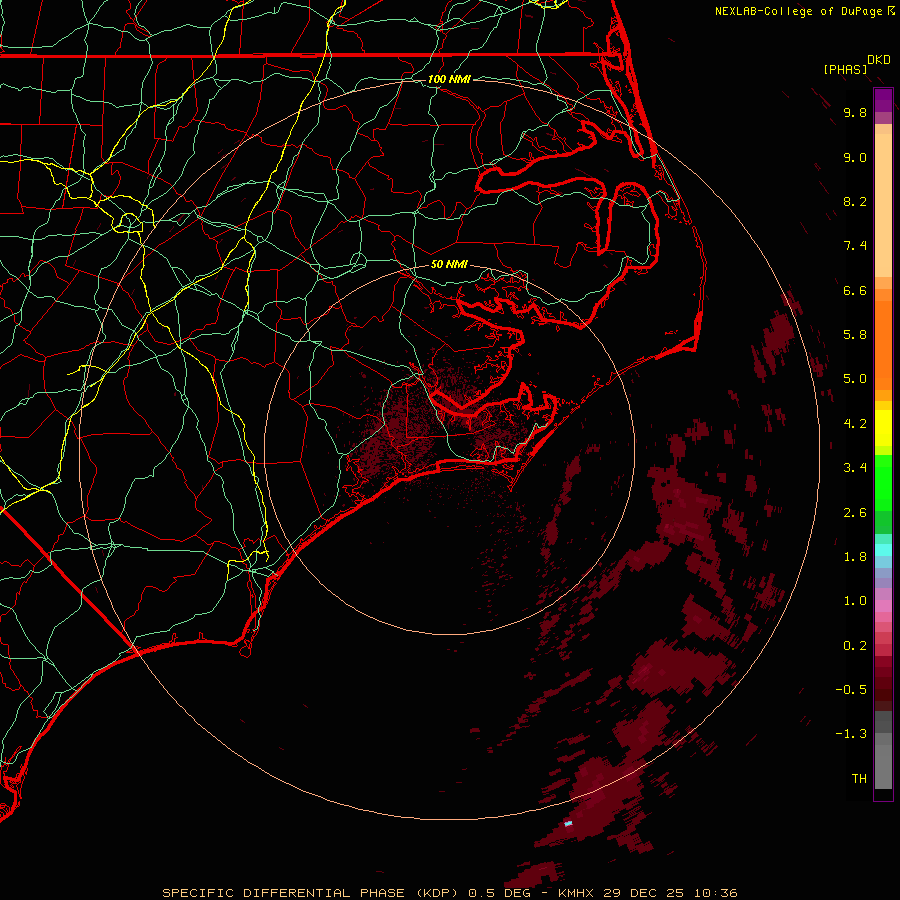
Task: Click the 50 NMI range ring label
Action: 449,264
